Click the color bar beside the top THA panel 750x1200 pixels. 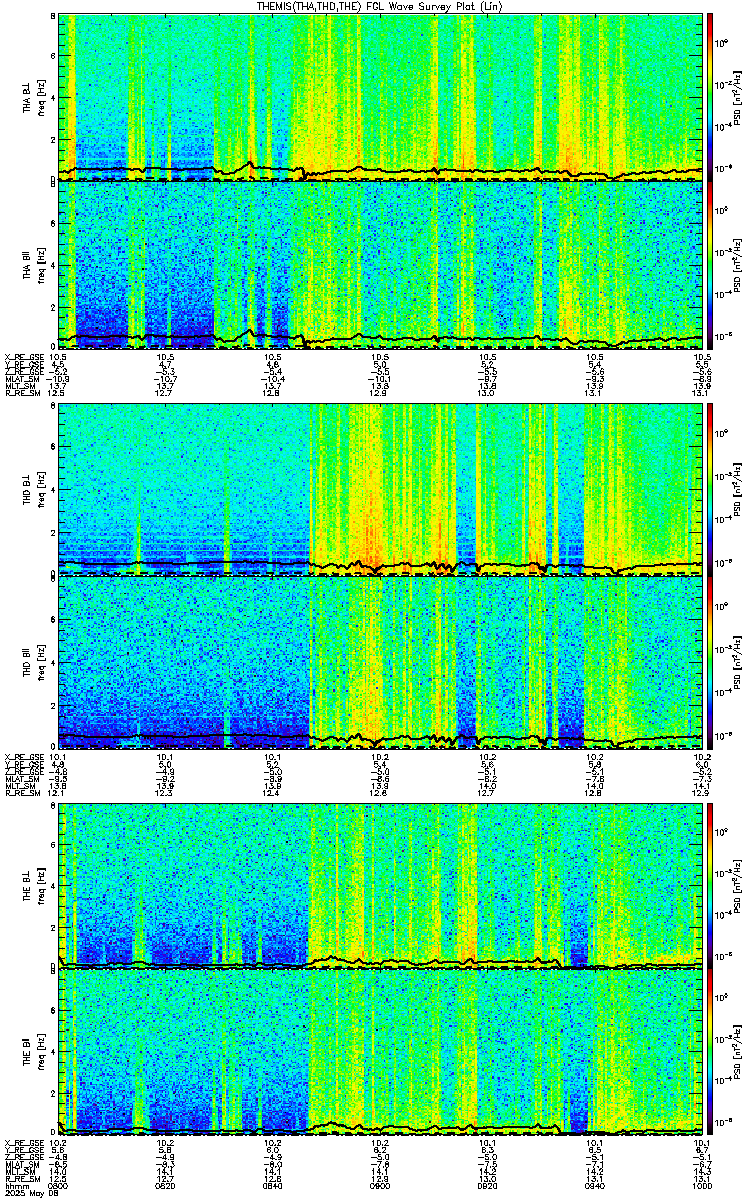[x=710, y=97]
